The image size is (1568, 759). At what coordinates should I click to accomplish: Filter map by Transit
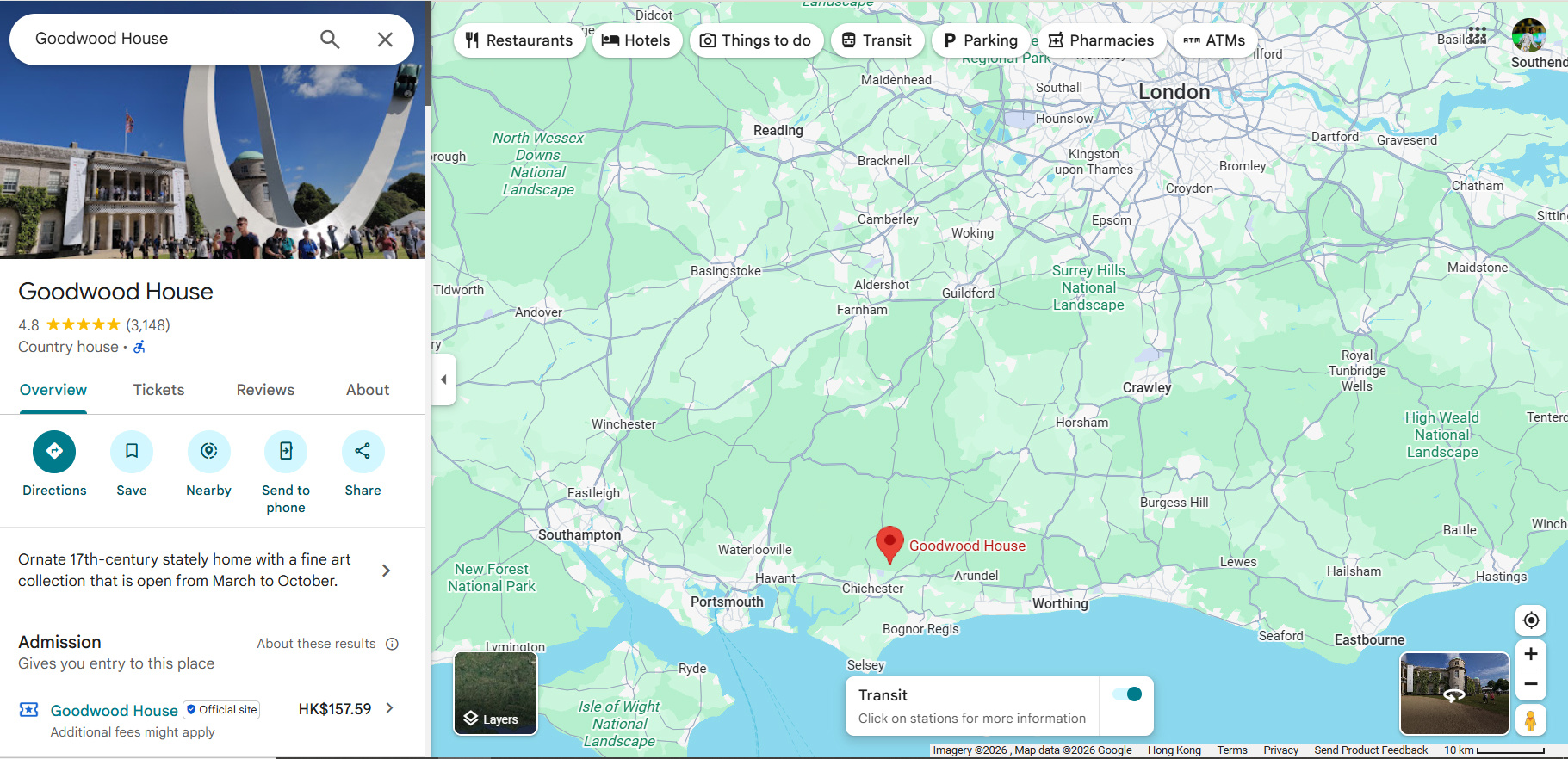click(877, 40)
